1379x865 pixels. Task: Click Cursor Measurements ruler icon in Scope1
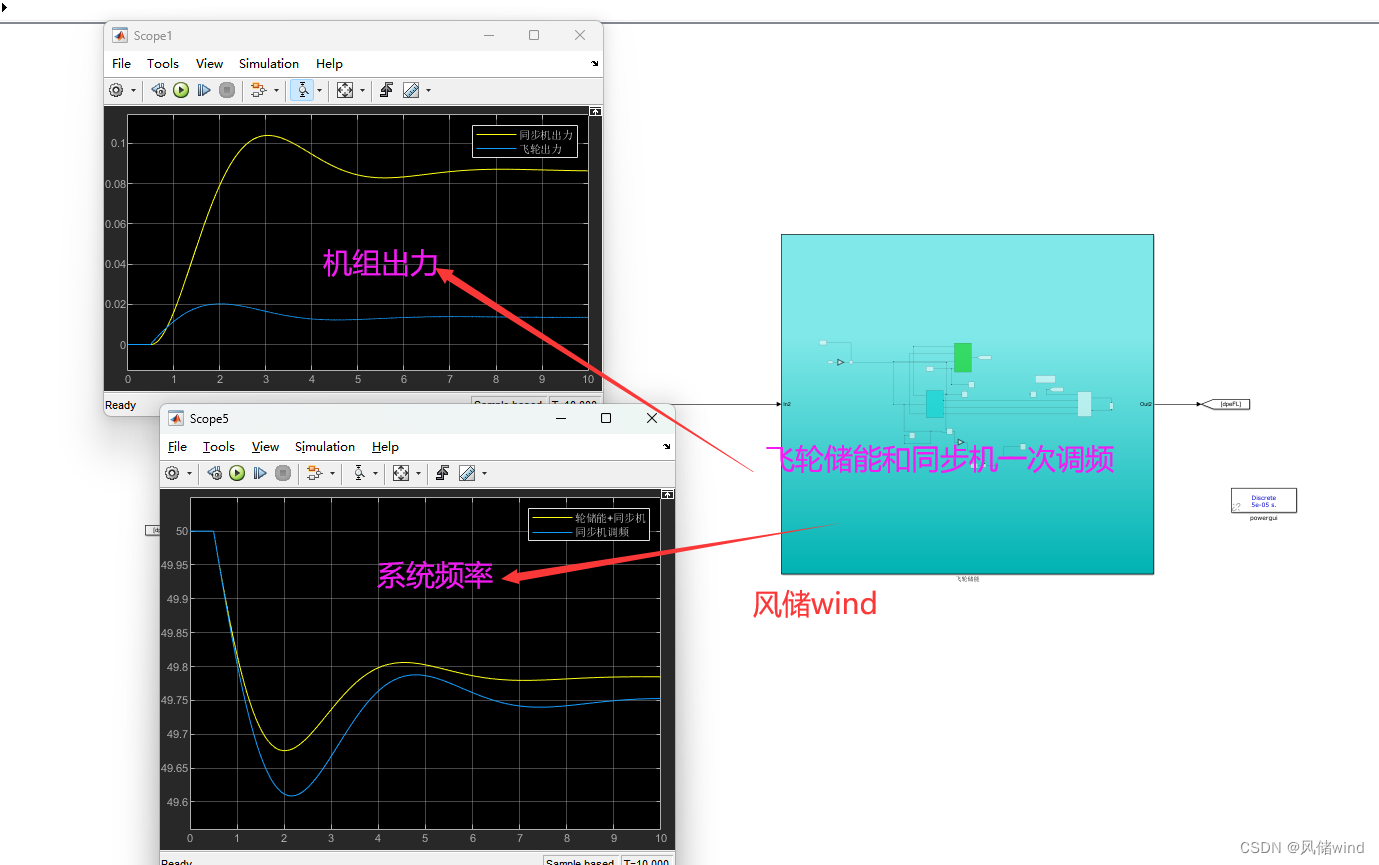pos(411,90)
